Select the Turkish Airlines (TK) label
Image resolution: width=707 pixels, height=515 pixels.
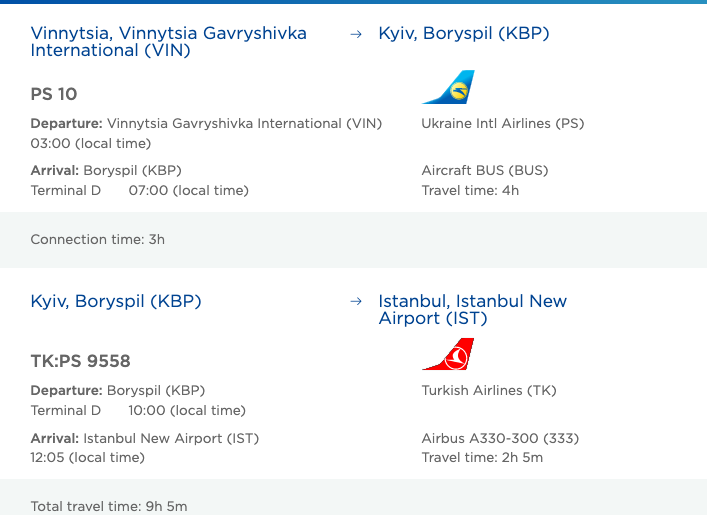pyautogui.click(x=489, y=391)
